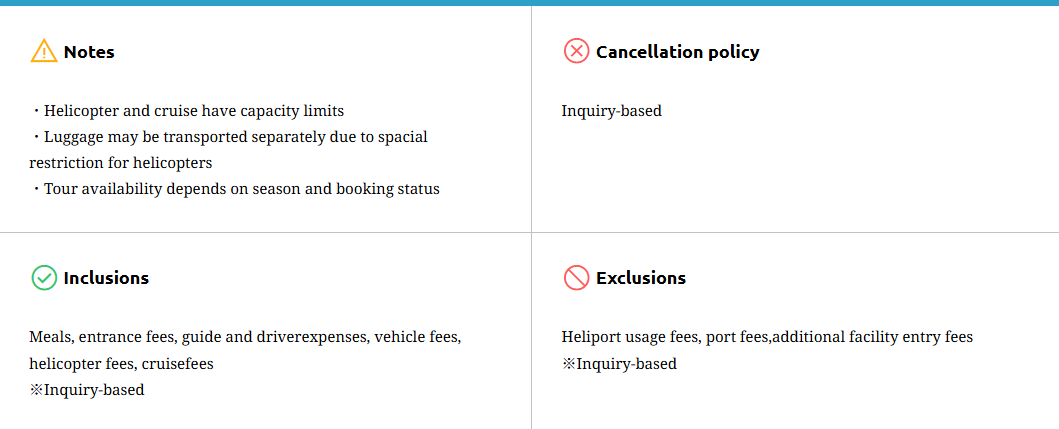1059x429 pixels.
Task: Click the luggage transported separately note line
Action: (x=235, y=137)
